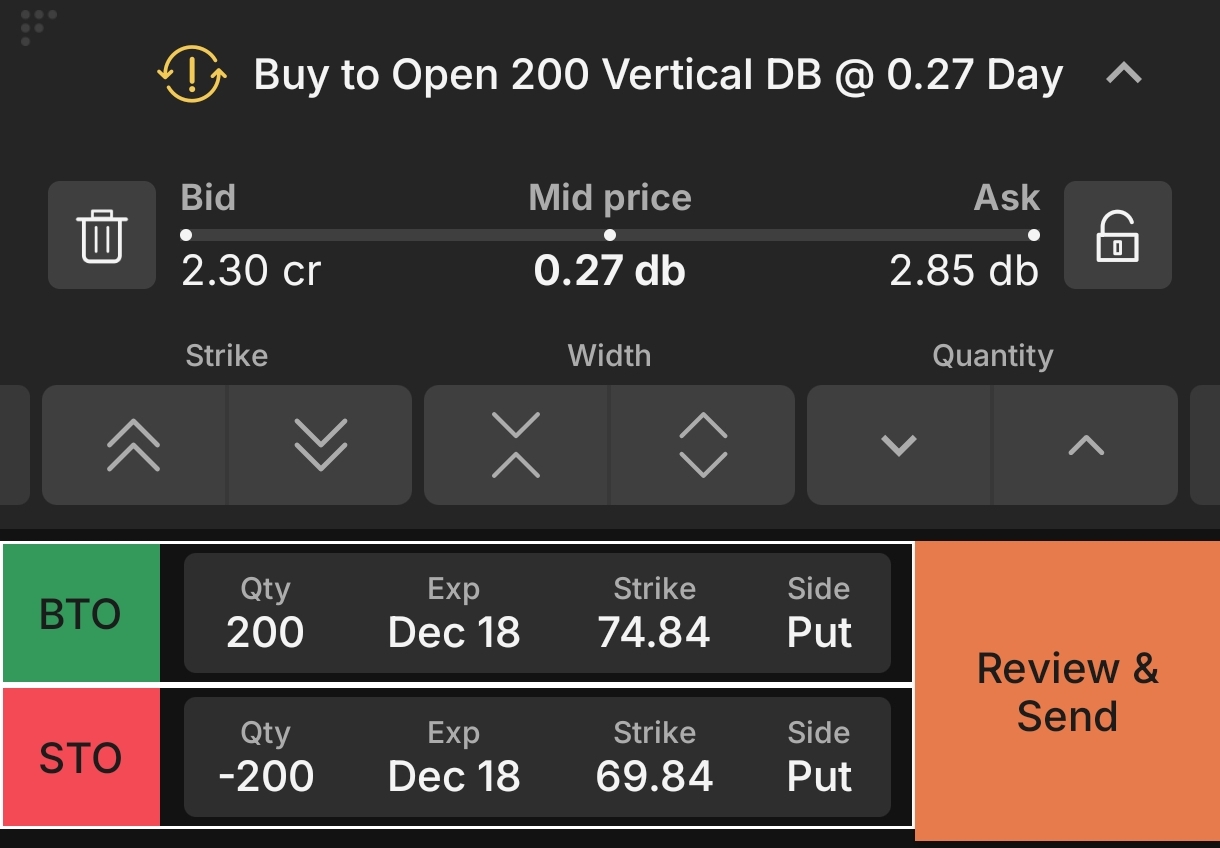Select the '2.85 db' ask value
The width and height of the screenshot is (1220, 848).
tap(964, 271)
